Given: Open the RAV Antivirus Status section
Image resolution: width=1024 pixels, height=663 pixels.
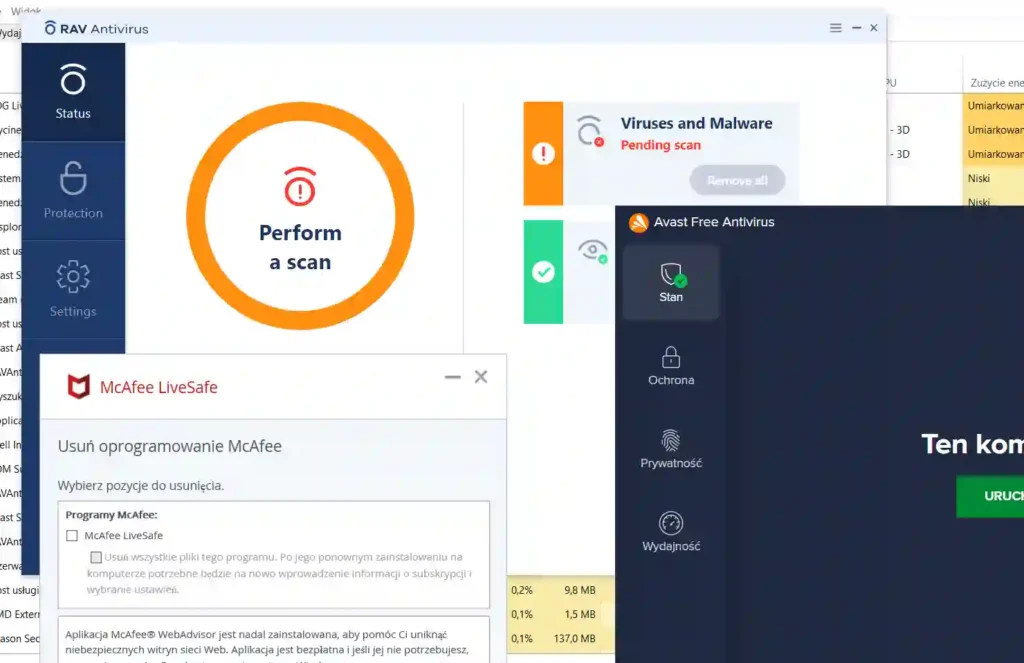Looking at the screenshot, I should tap(73, 92).
